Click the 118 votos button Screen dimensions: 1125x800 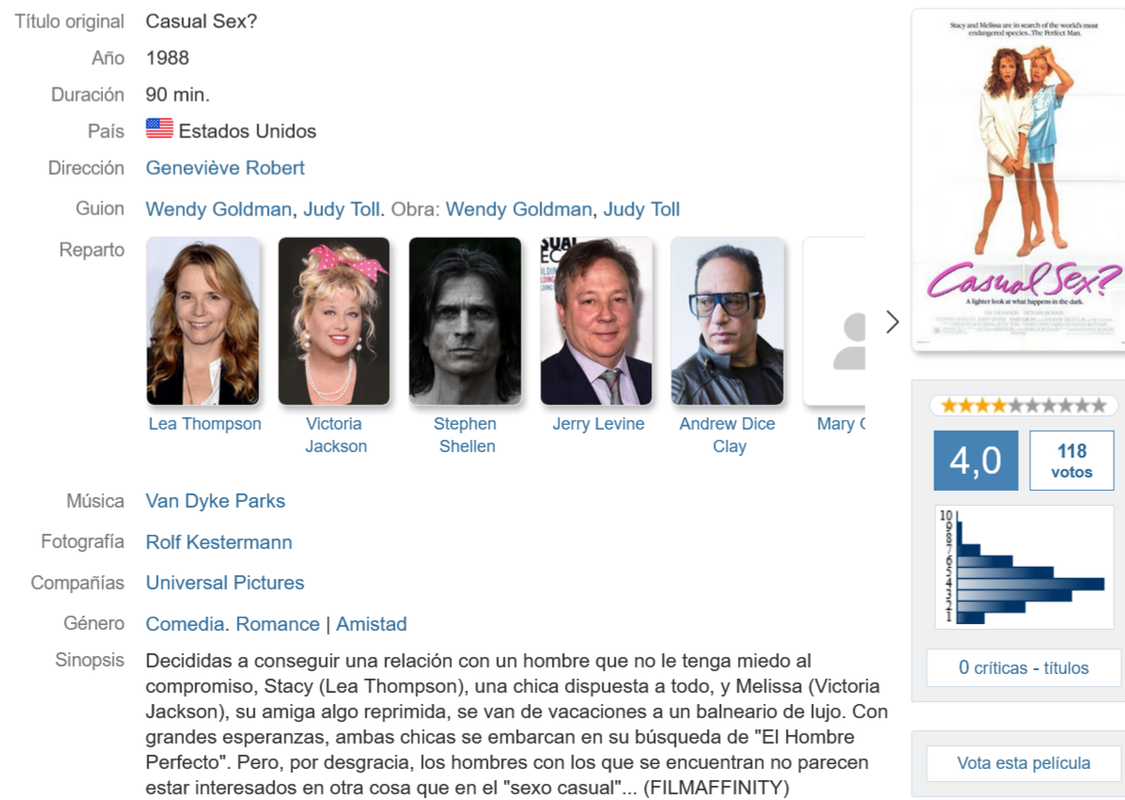pos(1071,461)
